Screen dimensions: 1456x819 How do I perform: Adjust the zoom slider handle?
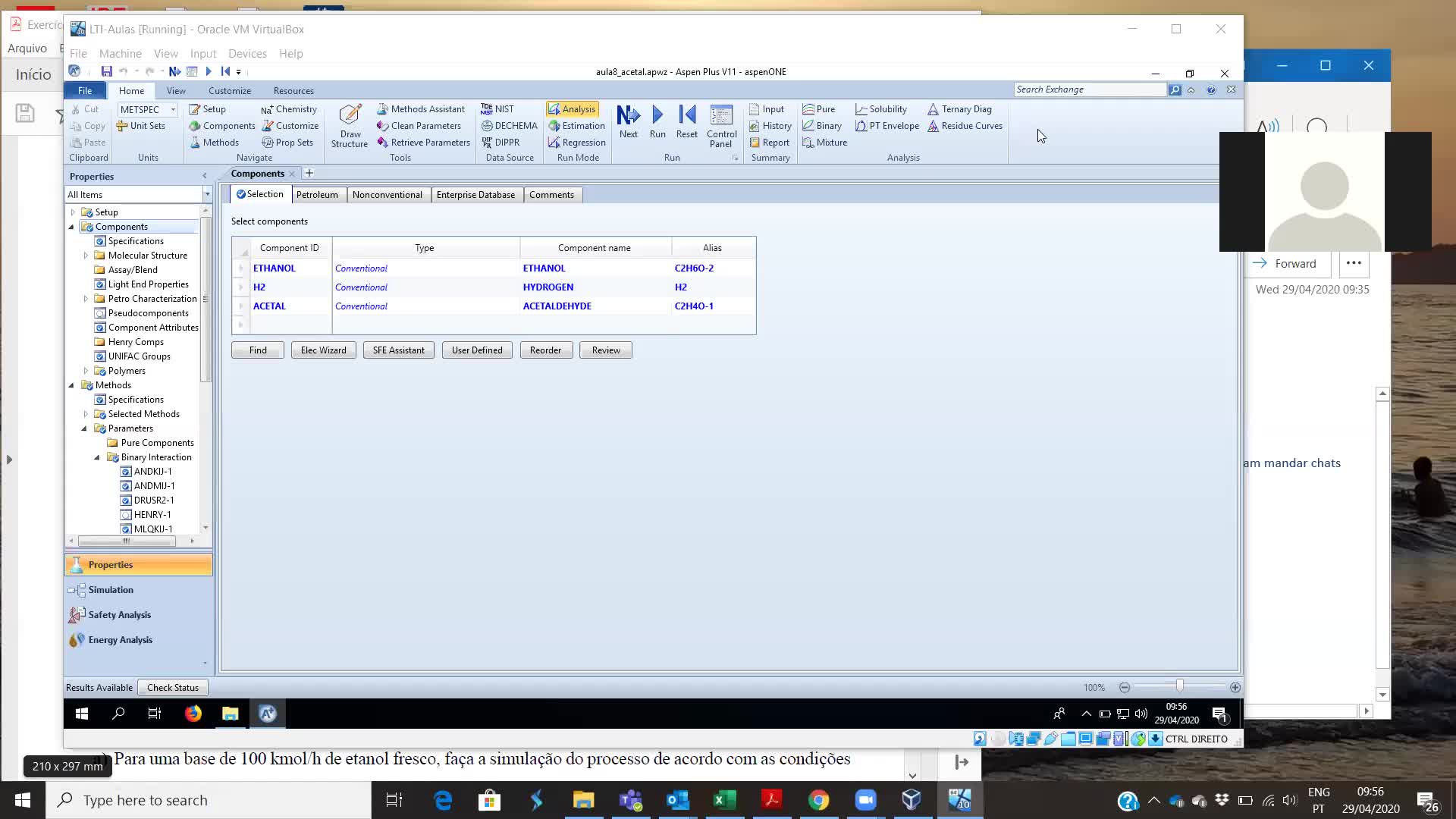click(1179, 686)
